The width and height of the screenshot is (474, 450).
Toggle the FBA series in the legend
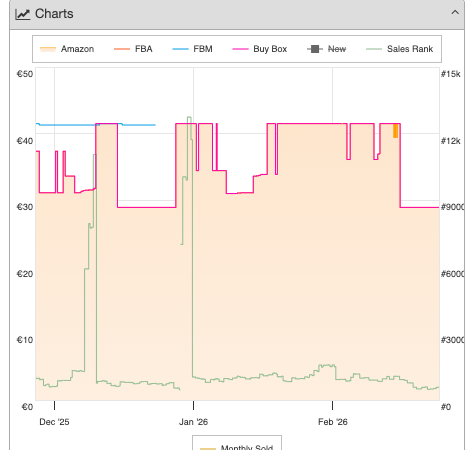pyautogui.click(x=133, y=49)
